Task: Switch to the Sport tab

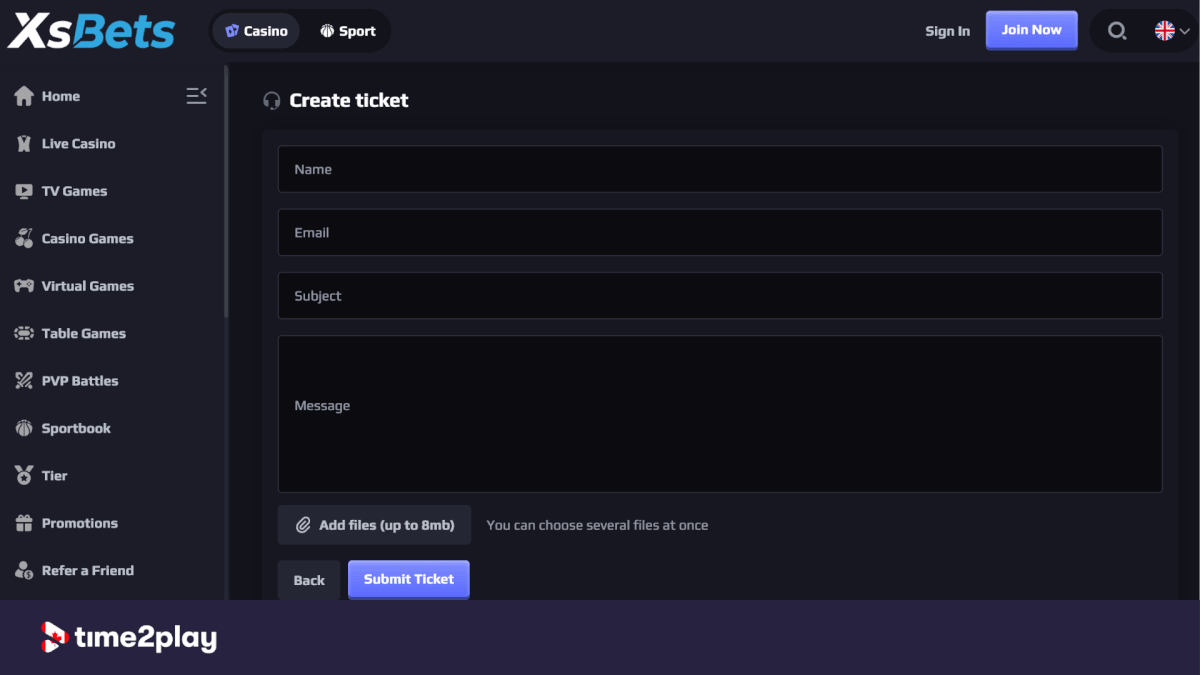Action: click(347, 31)
